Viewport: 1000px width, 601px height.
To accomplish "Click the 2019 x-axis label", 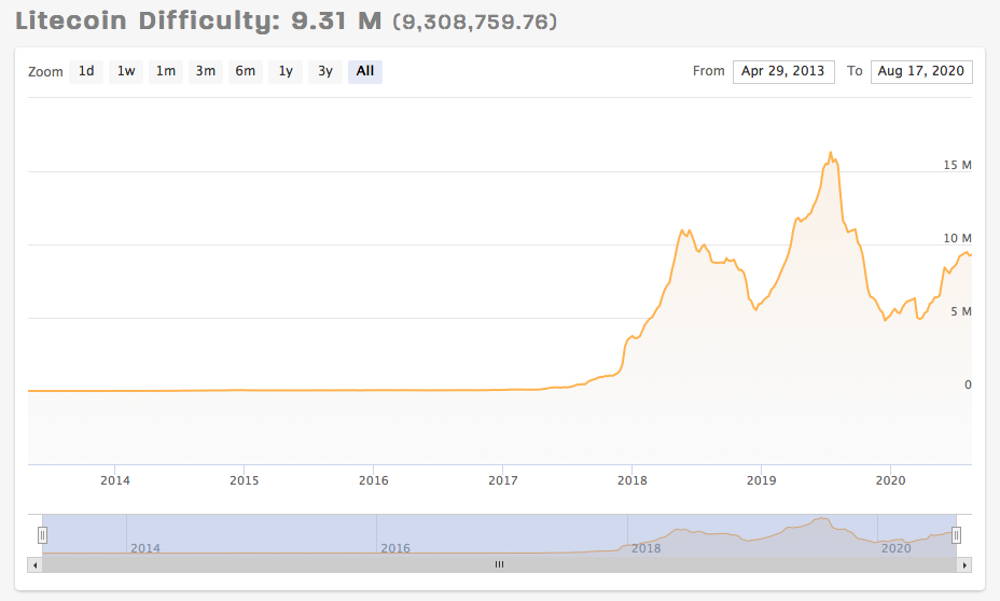I will click(x=761, y=480).
